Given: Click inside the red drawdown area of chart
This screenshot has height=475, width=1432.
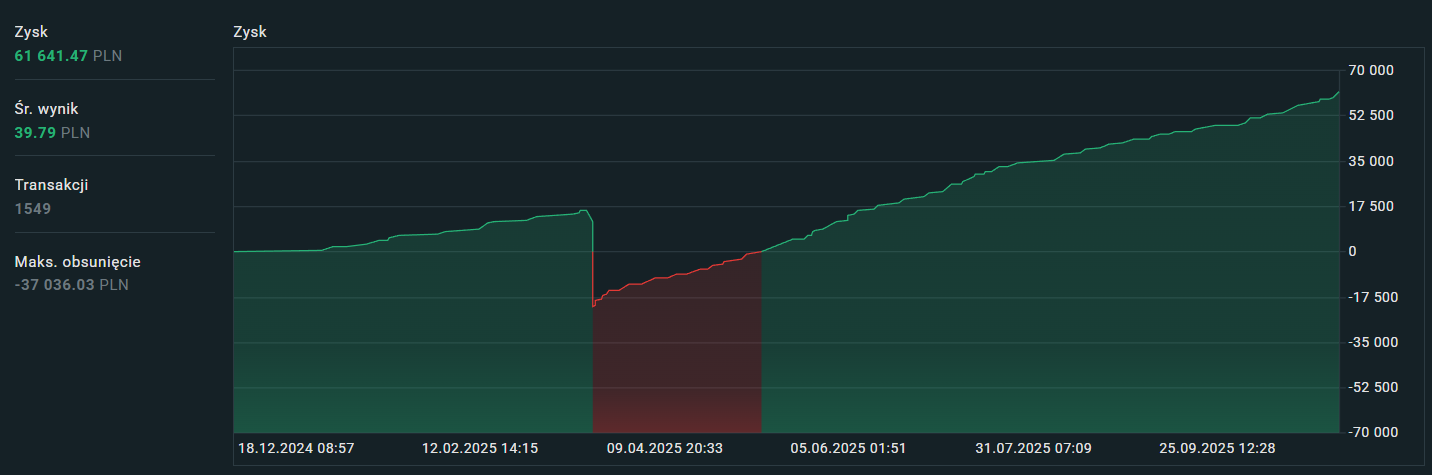Looking at the screenshot, I should 677,360.
